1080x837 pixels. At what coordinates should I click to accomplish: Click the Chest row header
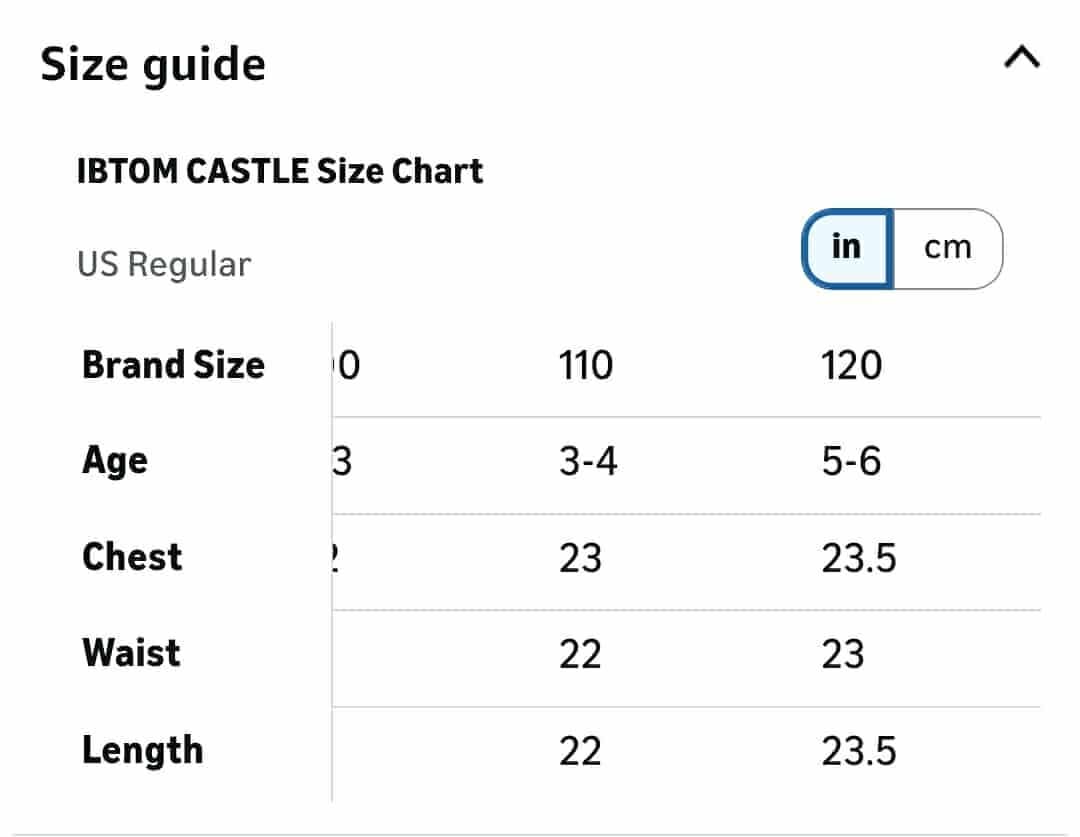click(132, 557)
